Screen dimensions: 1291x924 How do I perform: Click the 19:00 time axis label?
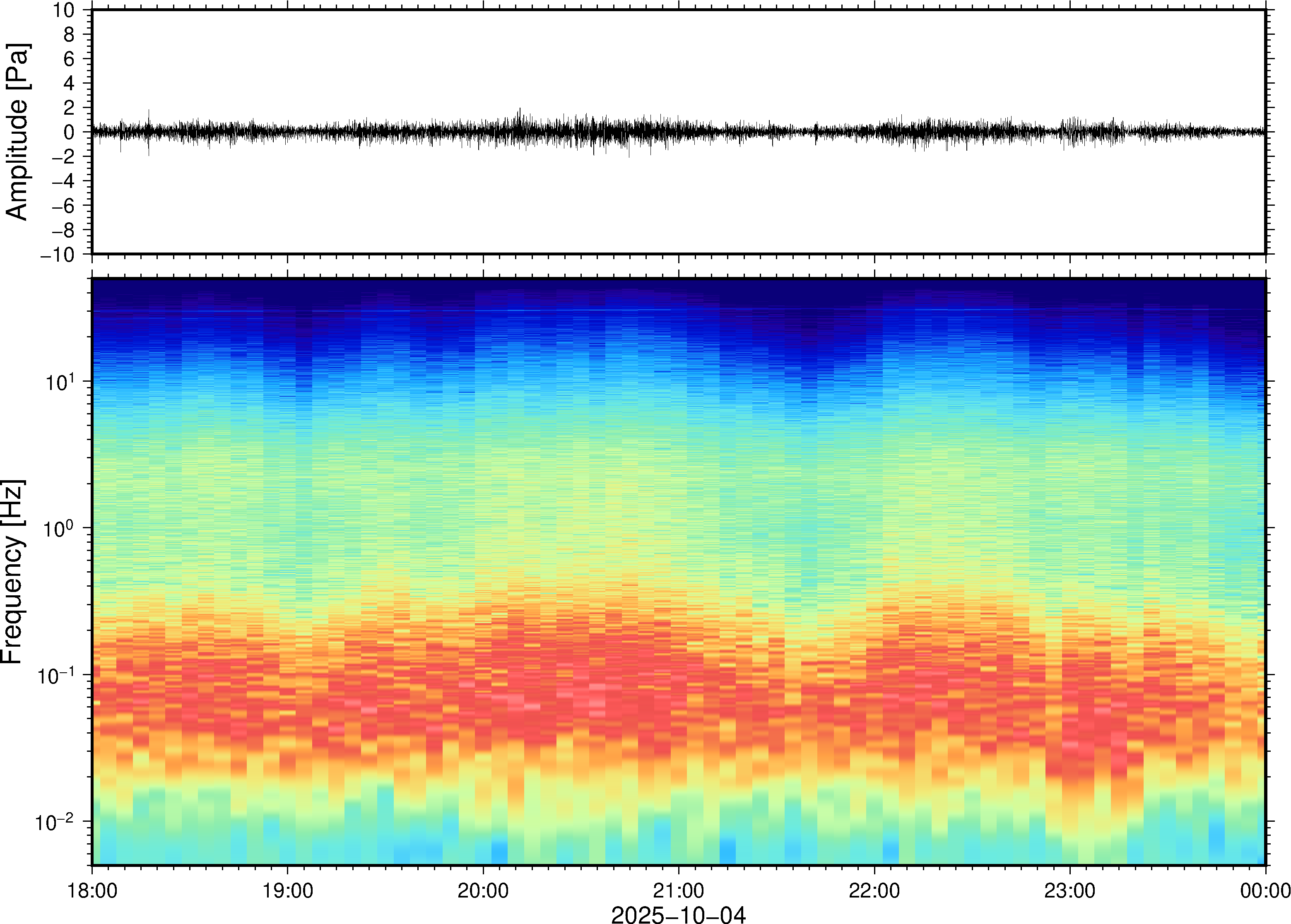point(287,890)
